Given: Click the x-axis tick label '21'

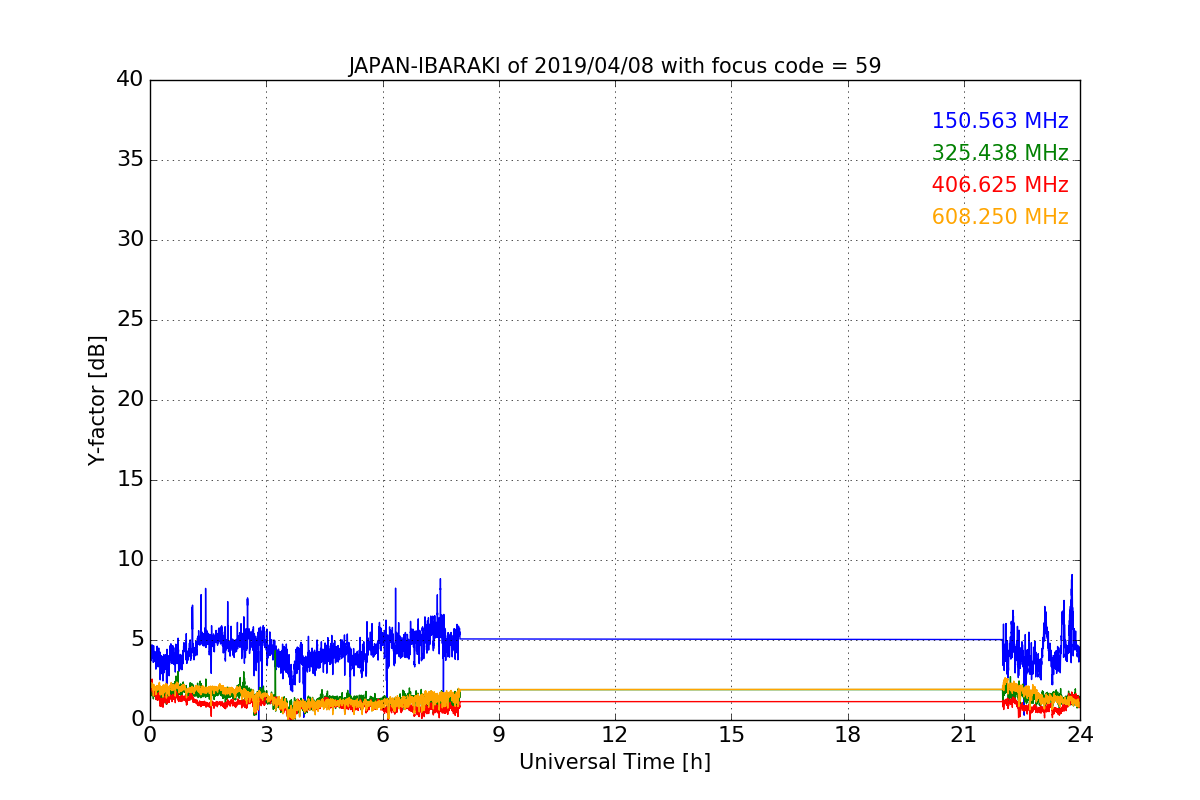Looking at the screenshot, I should pos(964,734).
